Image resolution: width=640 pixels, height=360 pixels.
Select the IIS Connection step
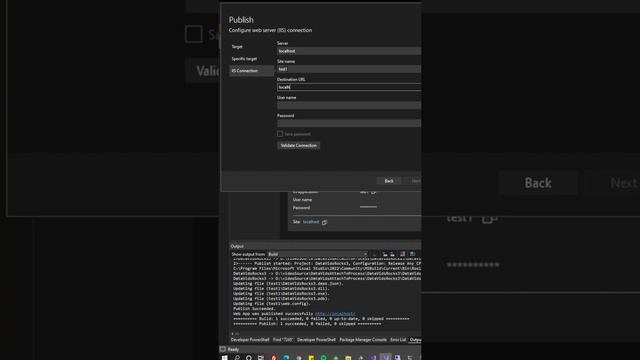pyautogui.click(x=251, y=71)
